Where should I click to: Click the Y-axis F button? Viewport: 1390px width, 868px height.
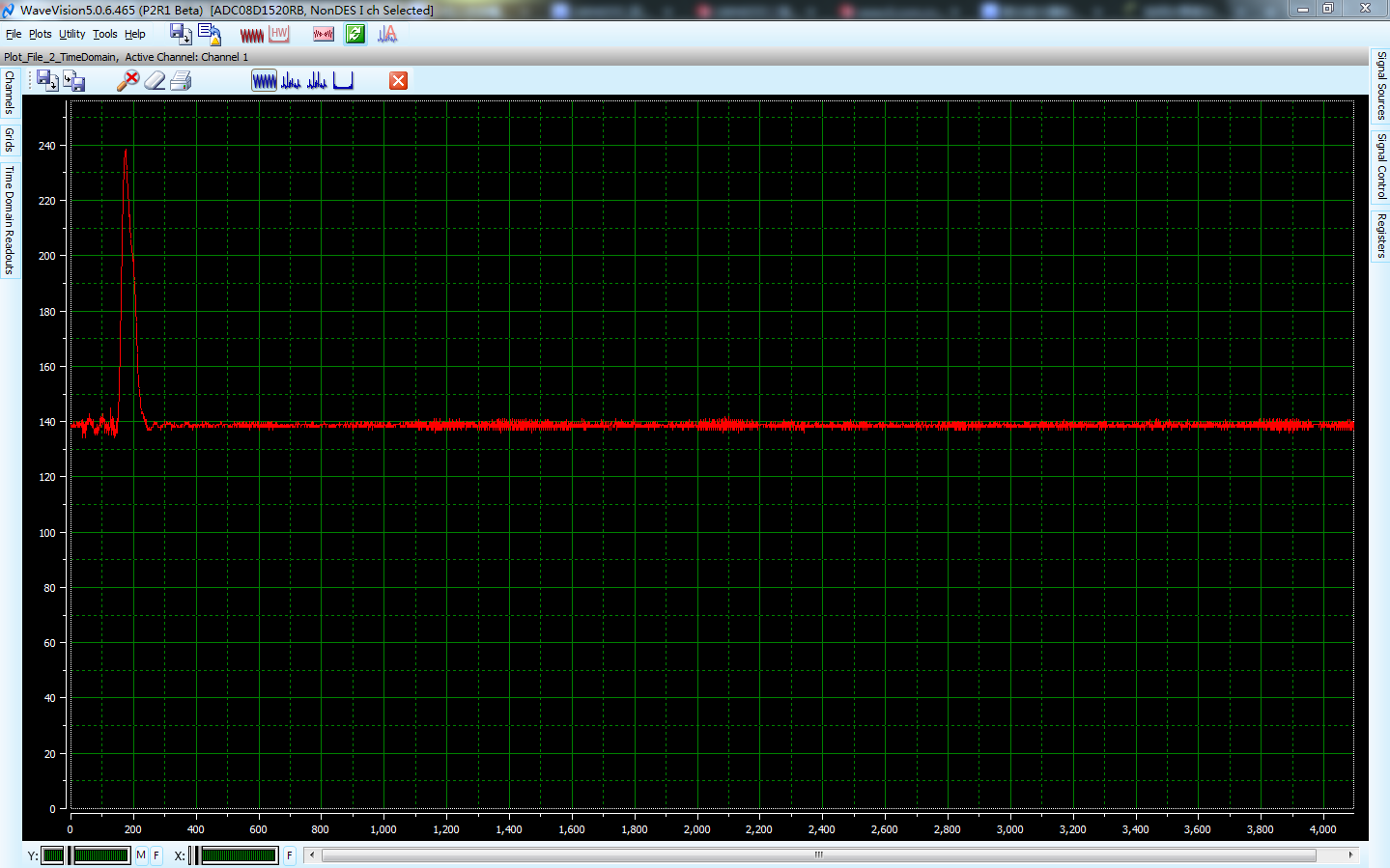156,855
